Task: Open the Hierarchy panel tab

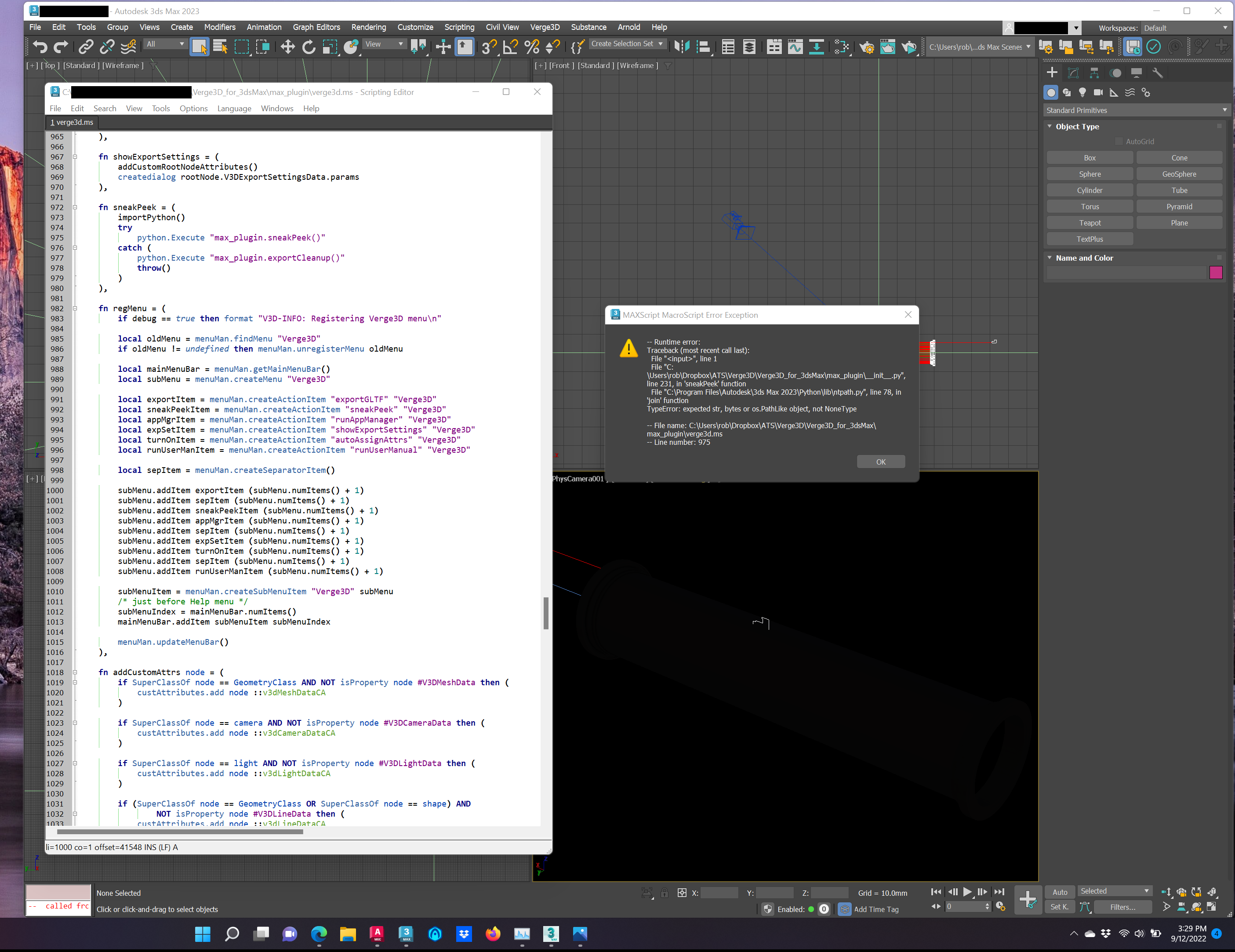Action: tap(1094, 73)
